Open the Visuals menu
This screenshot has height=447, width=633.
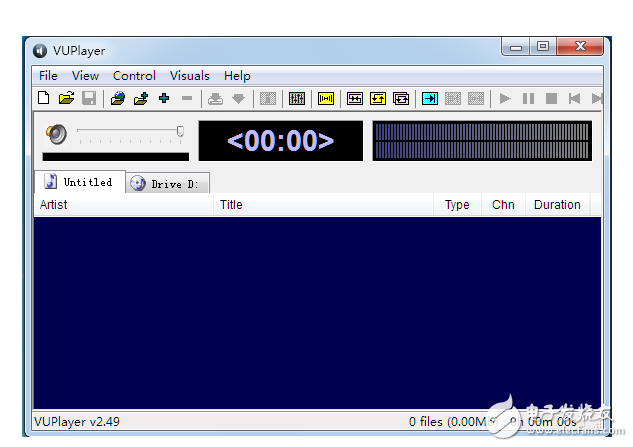click(x=189, y=76)
